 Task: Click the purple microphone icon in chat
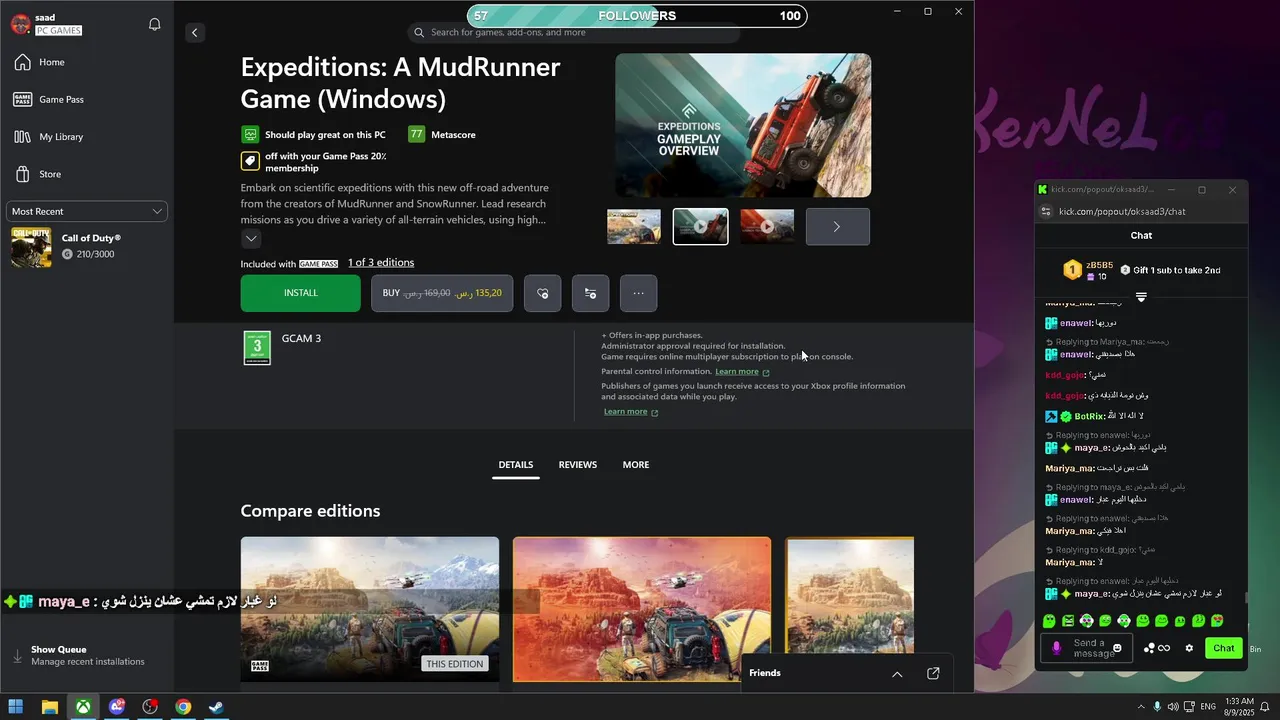1056,648
